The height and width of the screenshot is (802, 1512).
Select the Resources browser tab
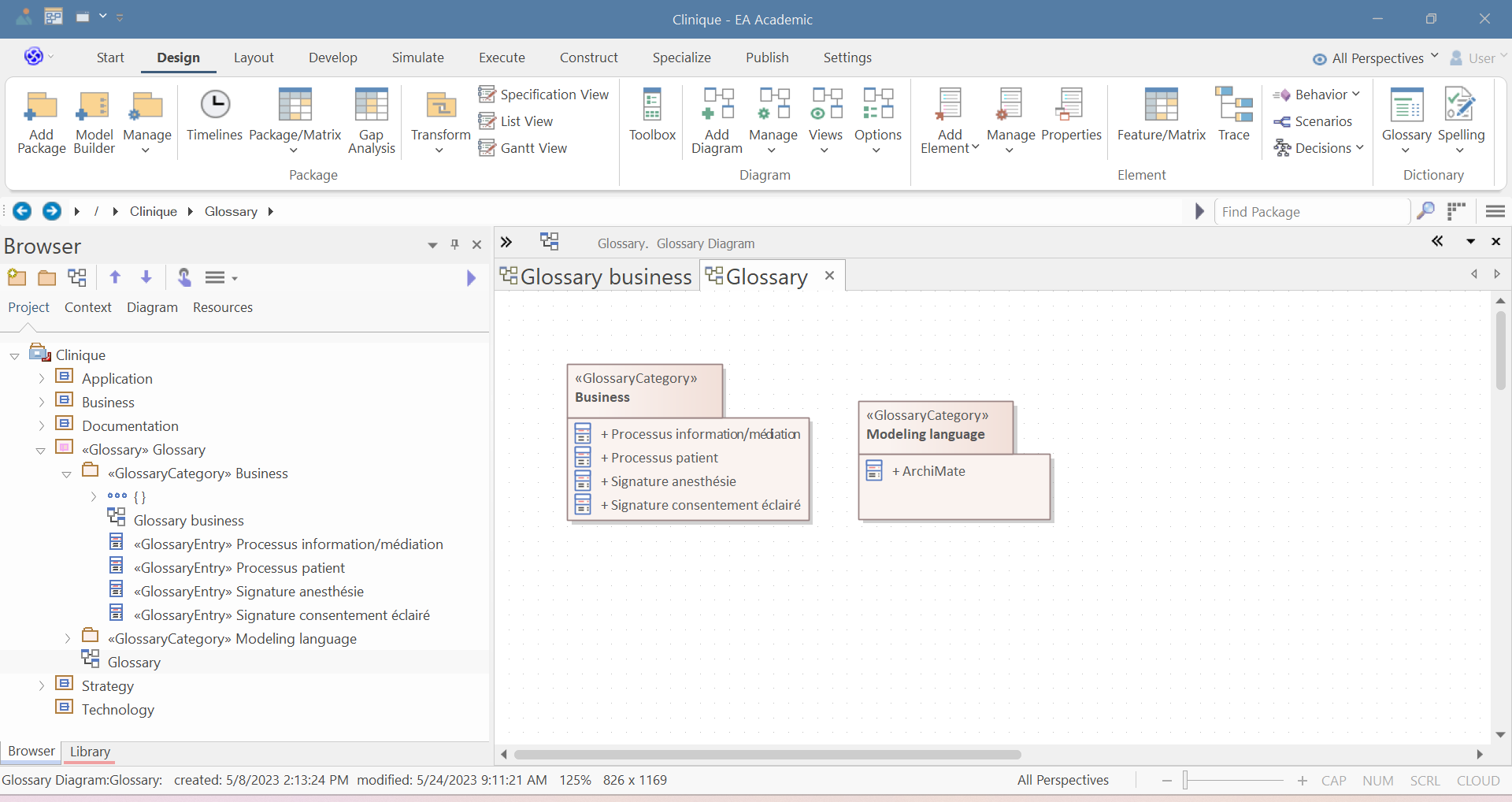point(223,307)
